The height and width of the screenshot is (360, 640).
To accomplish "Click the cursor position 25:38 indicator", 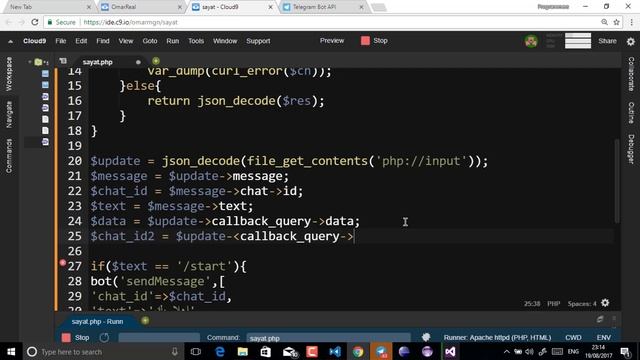I will [532, 304].
